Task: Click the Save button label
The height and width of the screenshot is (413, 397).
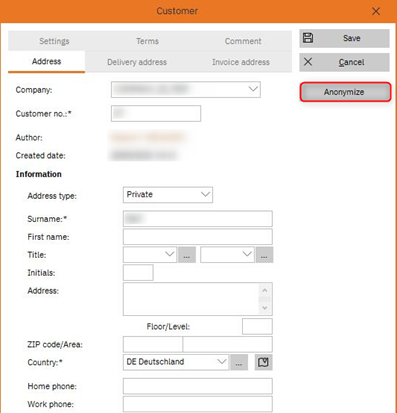Action: point(352,38)
